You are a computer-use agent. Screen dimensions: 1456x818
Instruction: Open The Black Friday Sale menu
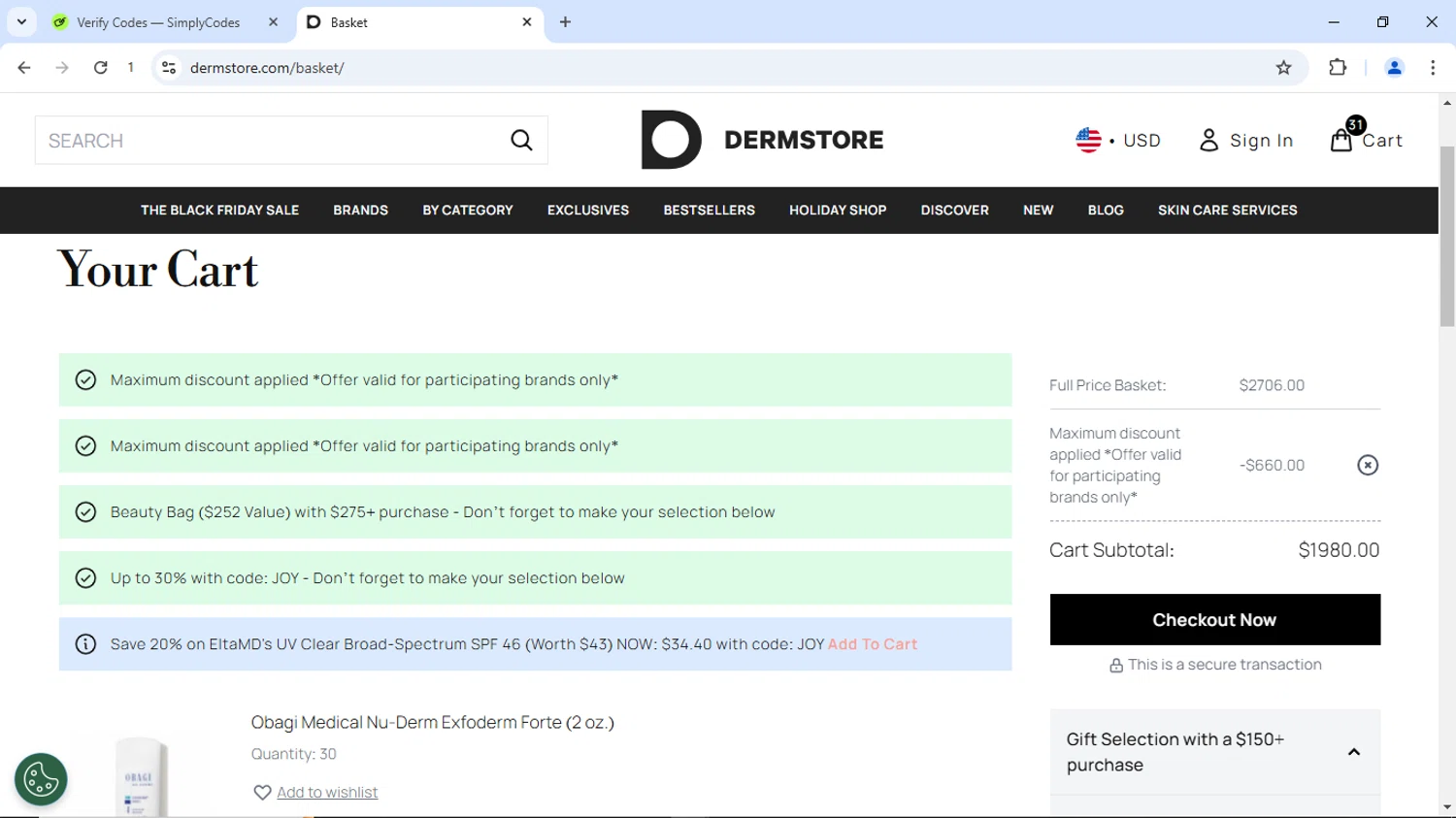coord(219,211)
